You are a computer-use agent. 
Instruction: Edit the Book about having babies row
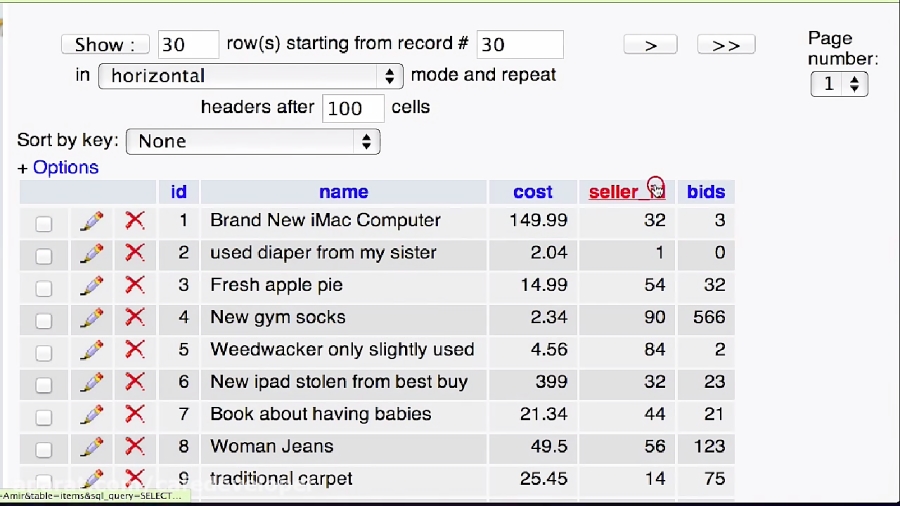pyautogui.click(x=92, y=414)
